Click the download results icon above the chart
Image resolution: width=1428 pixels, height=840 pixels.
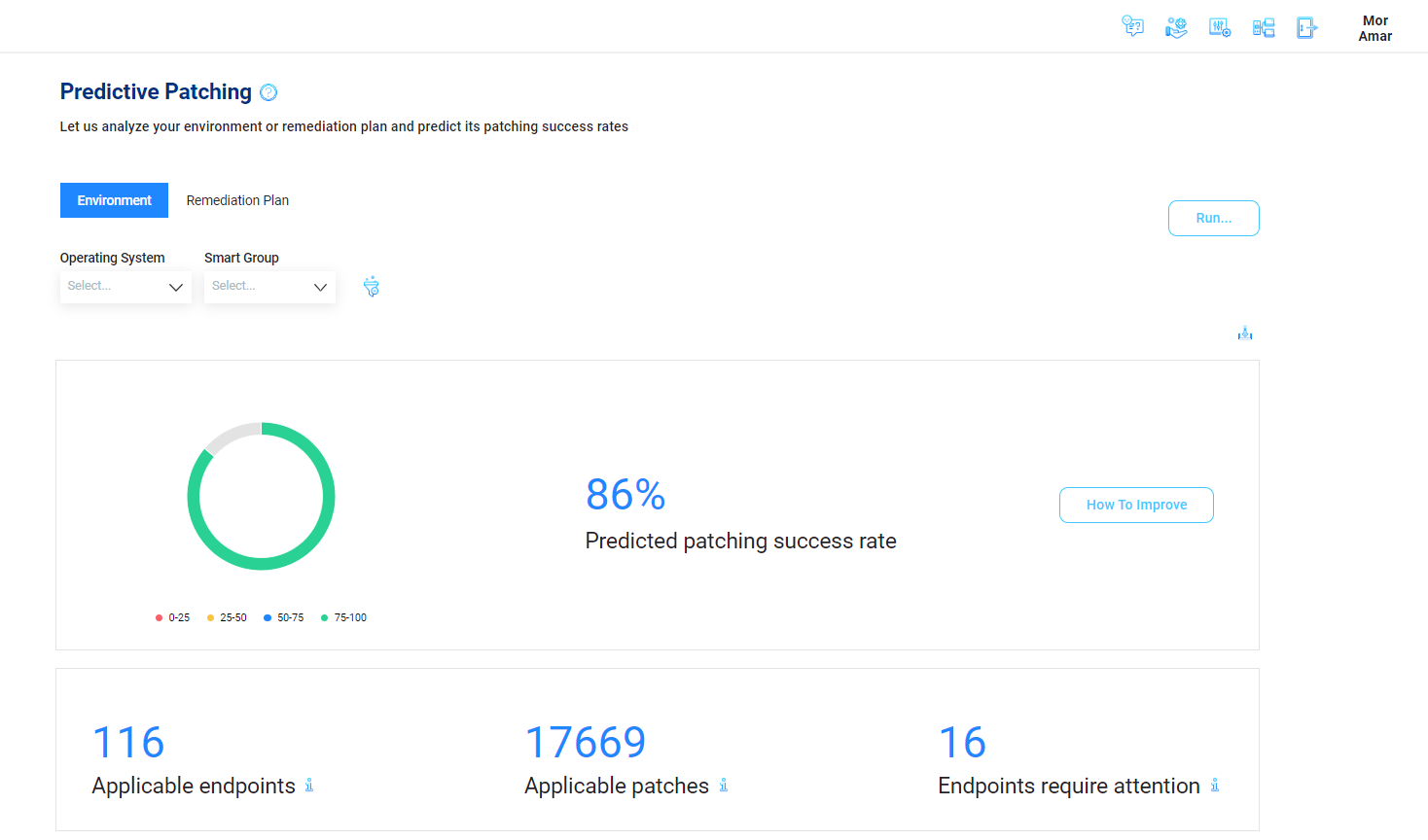click(x=1244, y=332)
